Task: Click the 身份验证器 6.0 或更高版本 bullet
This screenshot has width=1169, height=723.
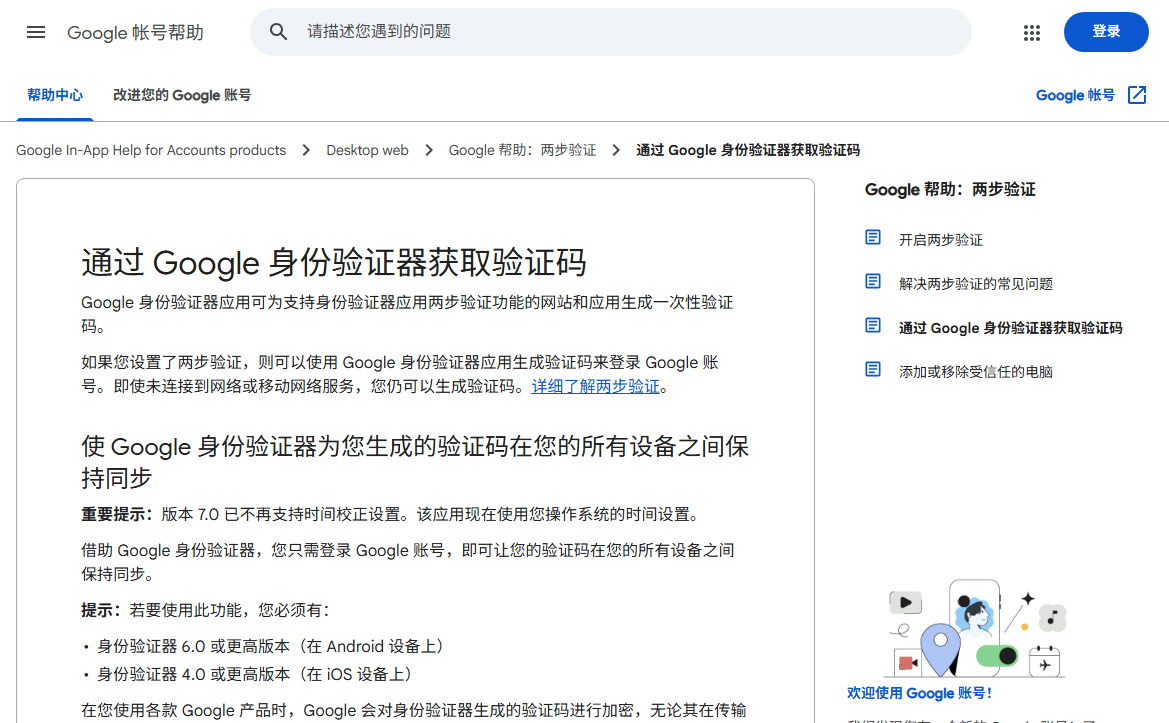Action: point(269,646)
